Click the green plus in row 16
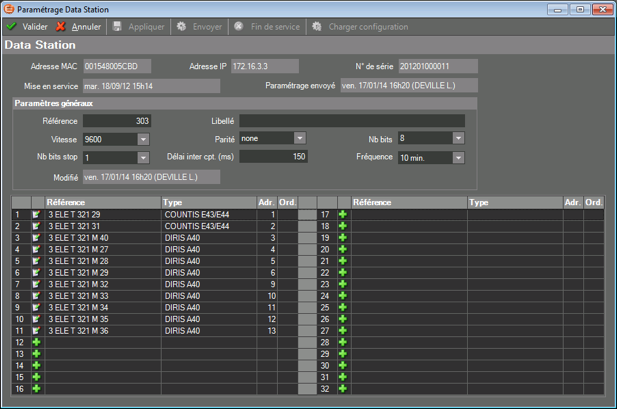617x409 pixels. [37, 388]
